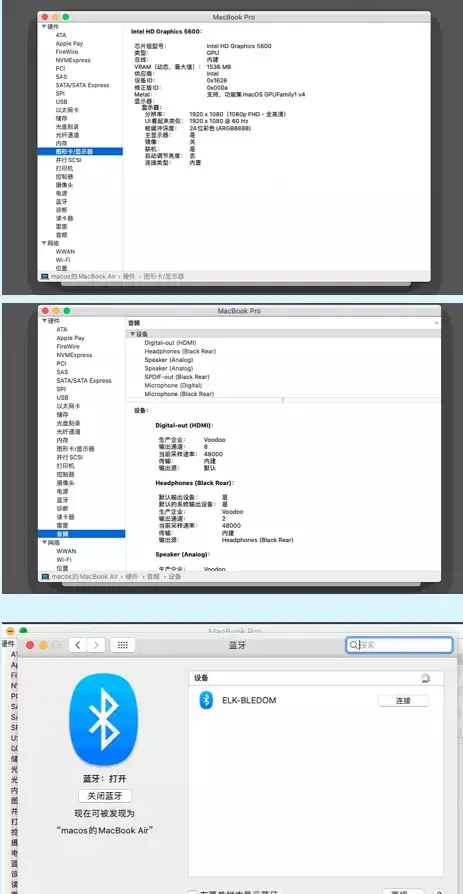The image size is (463, 894).
Task: Open 控制器 in the Audio window sidebar
Action: coord(65,474)
